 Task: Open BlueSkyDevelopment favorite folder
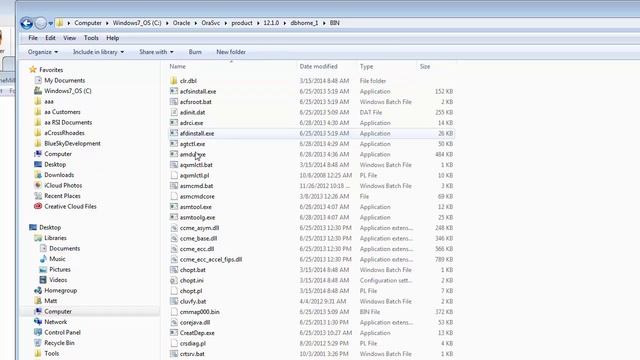click(72, 143)
